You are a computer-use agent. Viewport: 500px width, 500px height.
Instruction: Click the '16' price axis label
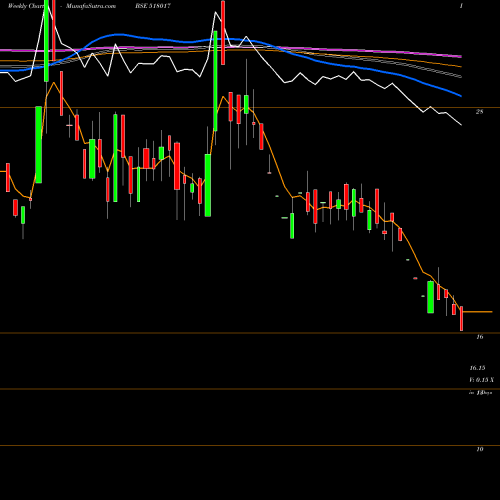coord(479,337)
